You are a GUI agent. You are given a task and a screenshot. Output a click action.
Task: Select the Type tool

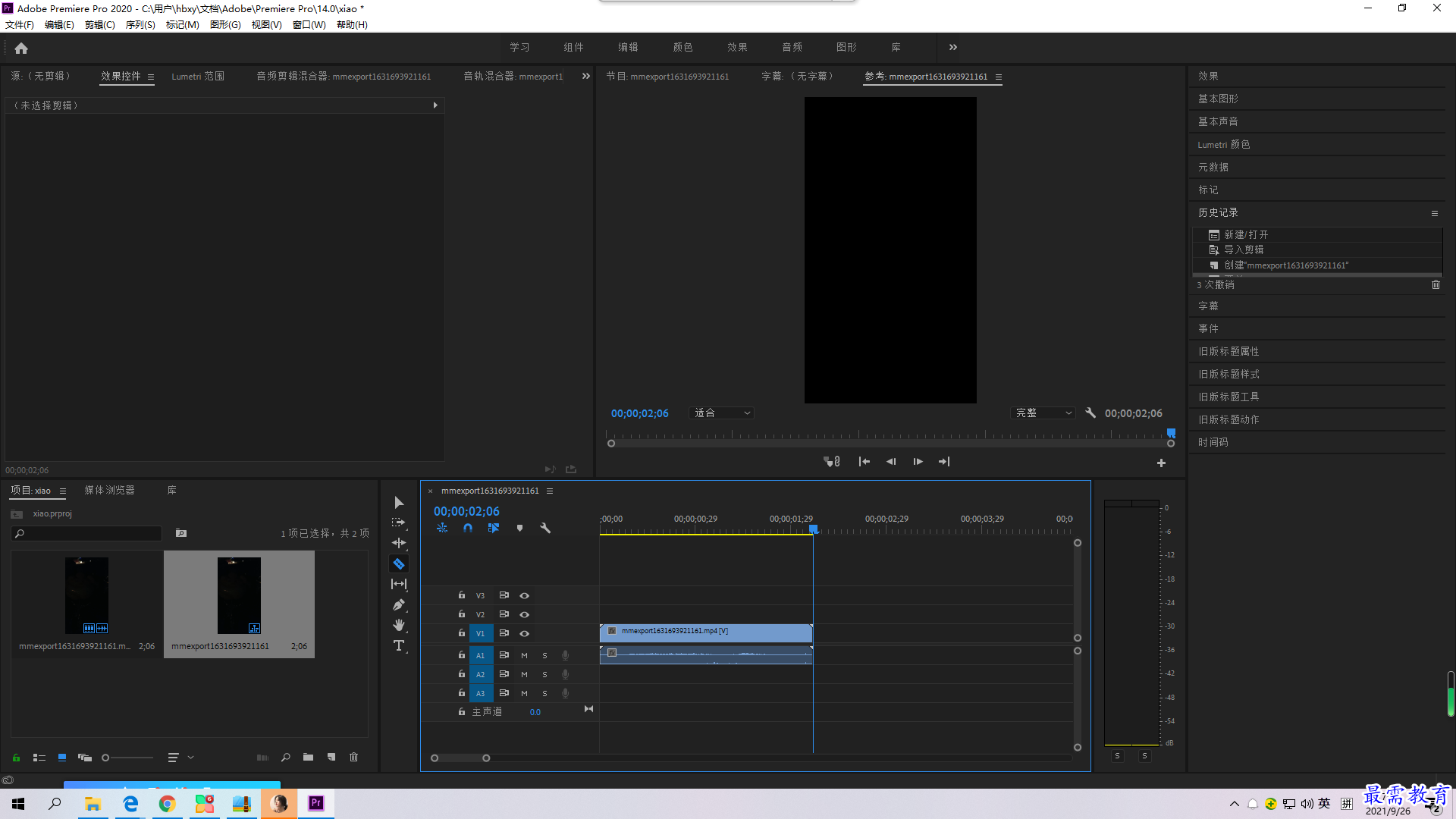399,645
